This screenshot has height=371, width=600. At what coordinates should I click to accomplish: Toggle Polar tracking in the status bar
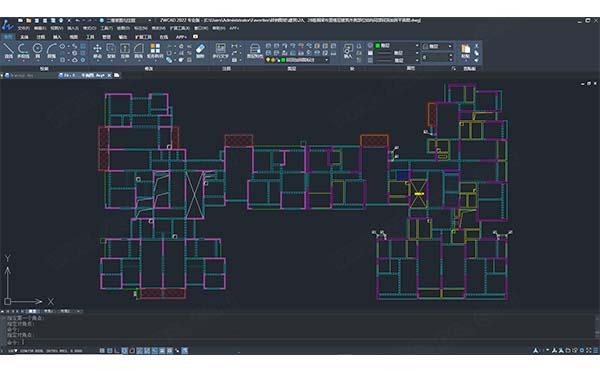pos(124,350)
